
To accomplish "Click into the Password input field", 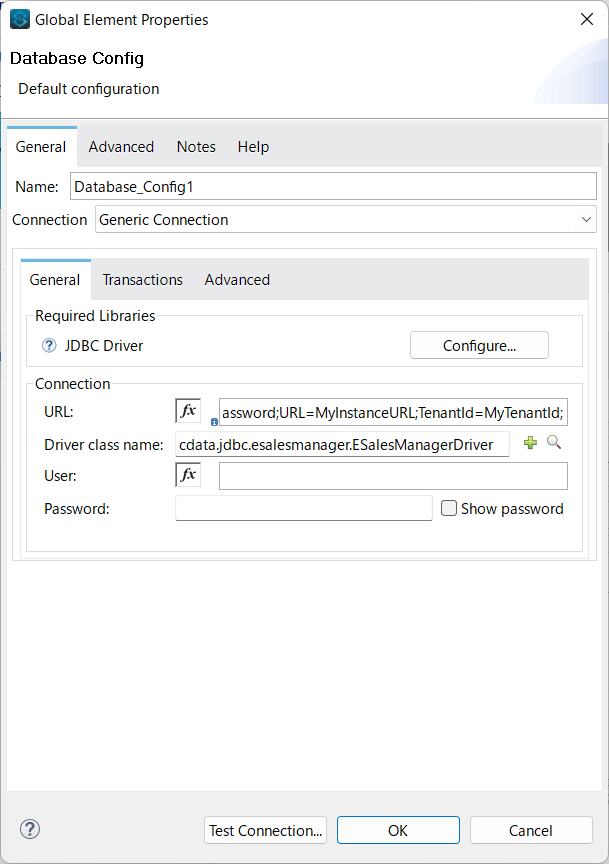I will tap(303, 508).
